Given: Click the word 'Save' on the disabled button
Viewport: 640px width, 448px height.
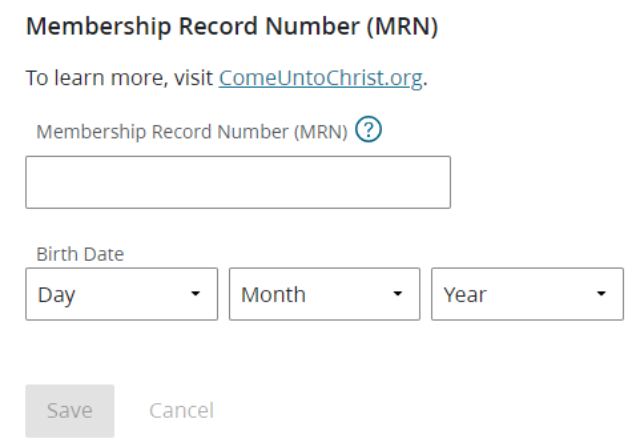Looking at the screenshot, I should 70,410.
